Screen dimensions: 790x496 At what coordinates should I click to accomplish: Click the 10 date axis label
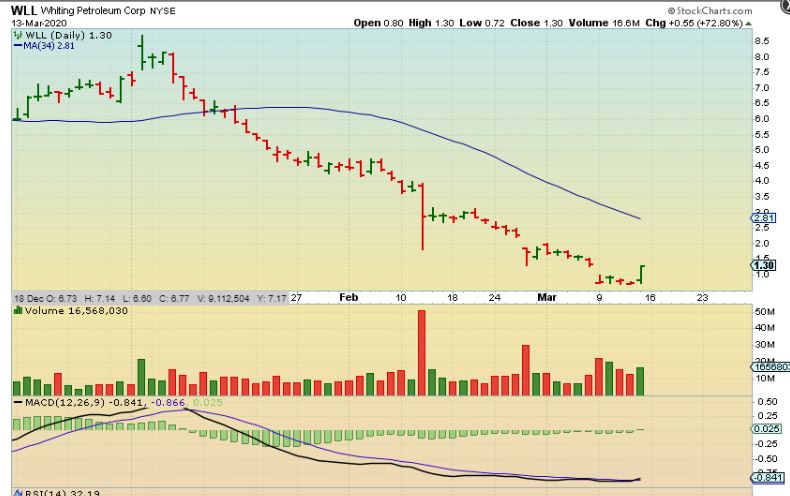(401, 298)
